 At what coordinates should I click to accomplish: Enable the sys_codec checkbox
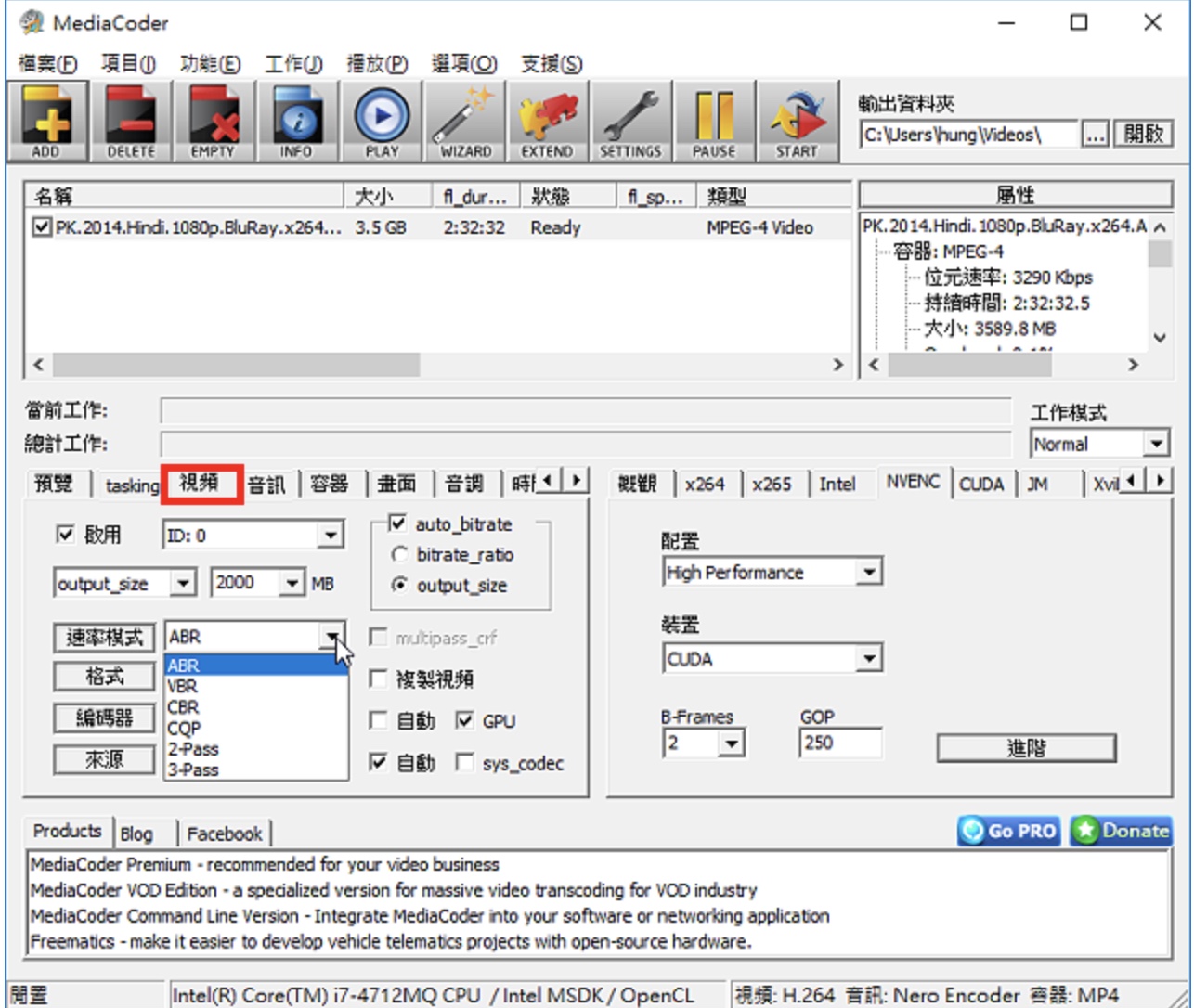(465, 762)
